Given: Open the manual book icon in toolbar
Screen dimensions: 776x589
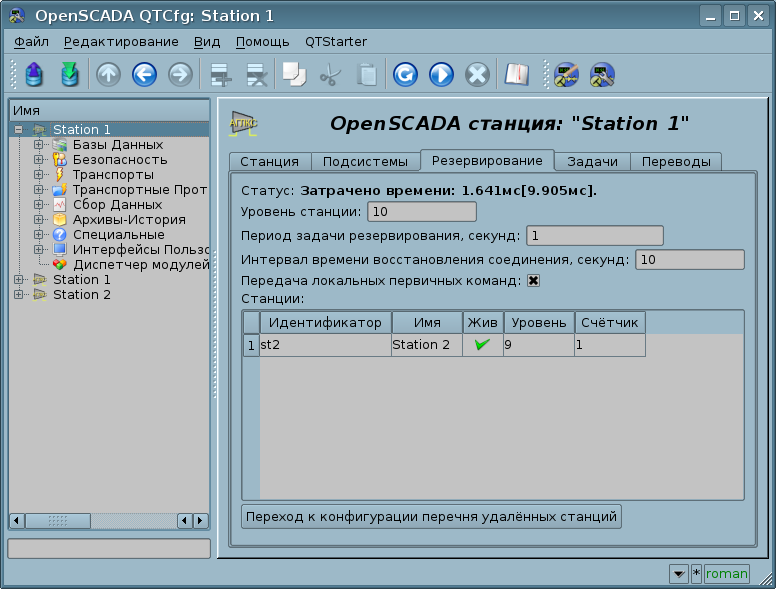Looking at the screenshot, I should [516, 75].
